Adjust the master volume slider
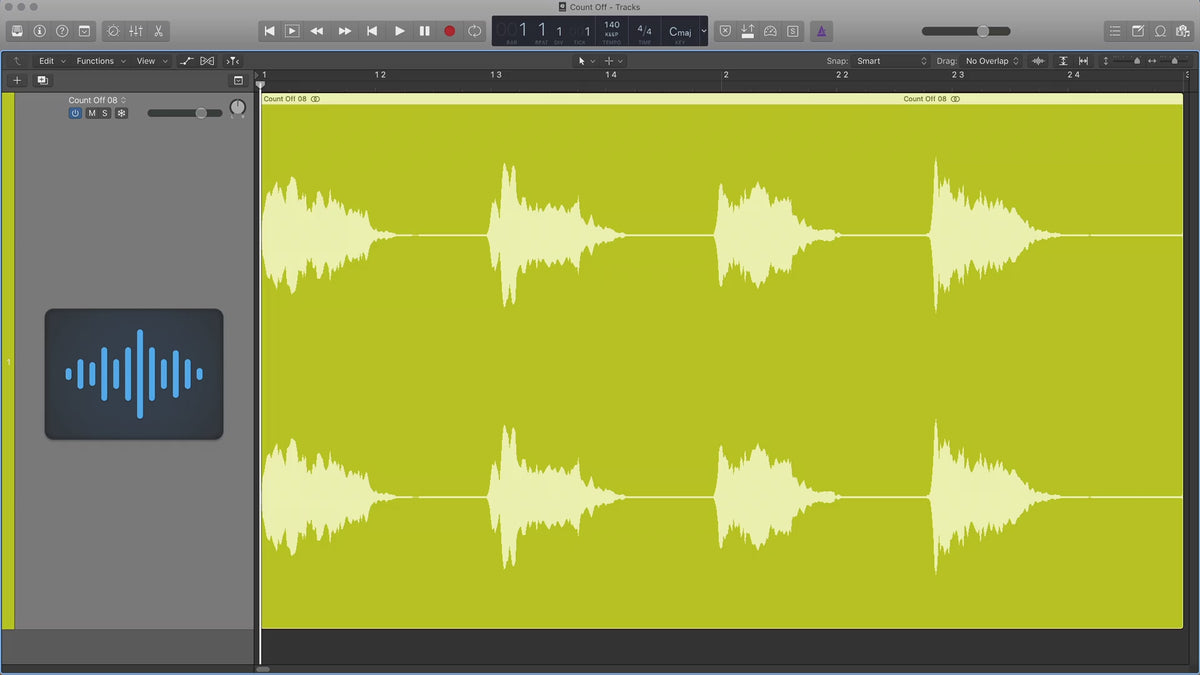The width and height of the screenshot is (1200, 675). [x=983, y=31]
